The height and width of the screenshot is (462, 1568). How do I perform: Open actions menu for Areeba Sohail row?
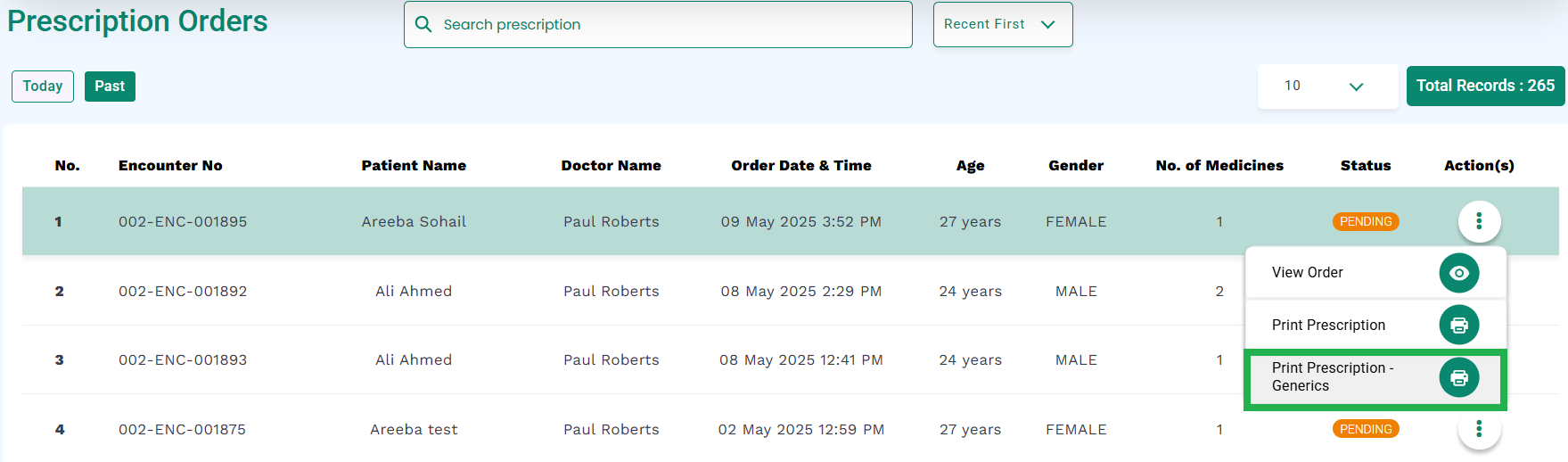pyautogui.click(x=1479, y=221)
